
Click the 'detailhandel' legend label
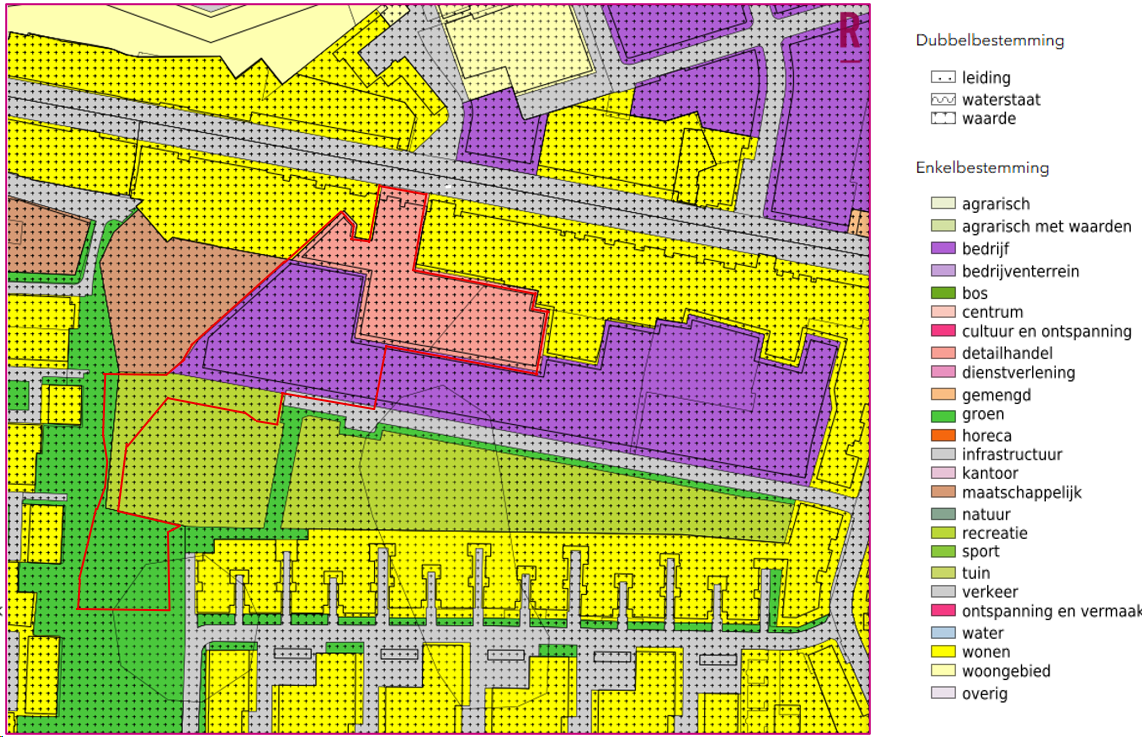pos(1007,354)
